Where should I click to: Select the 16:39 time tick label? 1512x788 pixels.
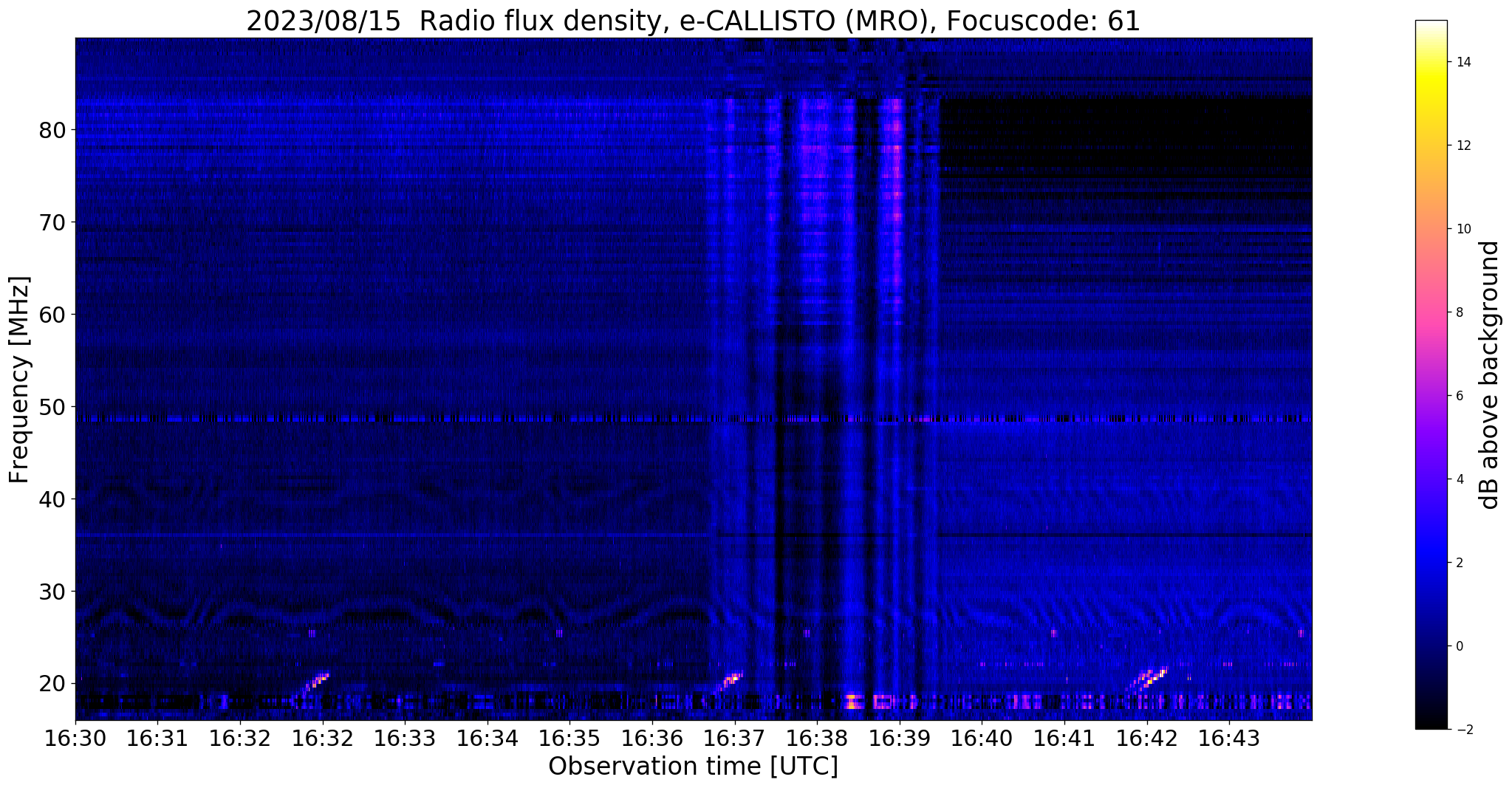900,739
